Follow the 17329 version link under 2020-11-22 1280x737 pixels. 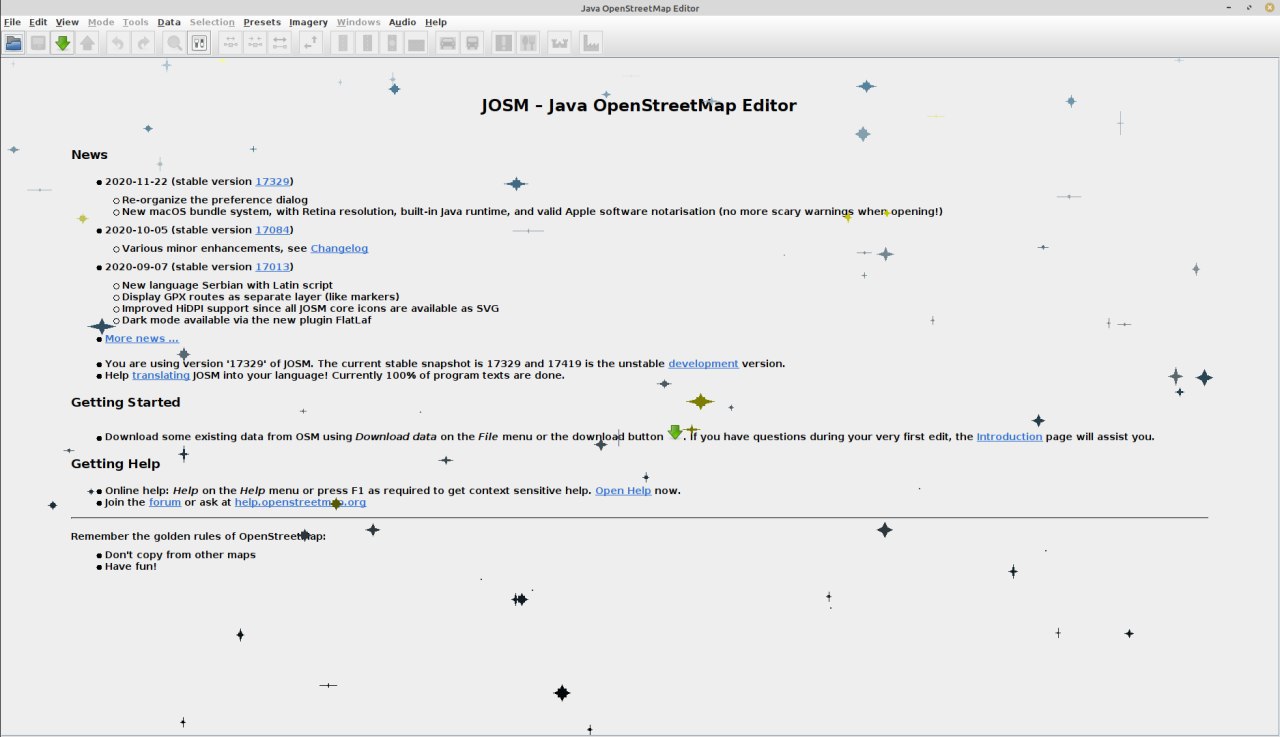(x=272, y=181)
